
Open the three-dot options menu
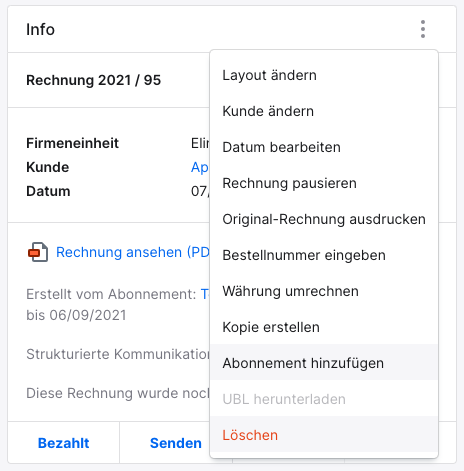coord(423,29)
